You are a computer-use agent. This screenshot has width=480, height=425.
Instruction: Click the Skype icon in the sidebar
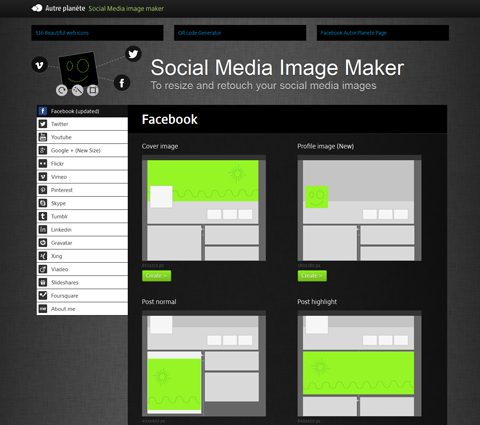click(x=43, y=203)
